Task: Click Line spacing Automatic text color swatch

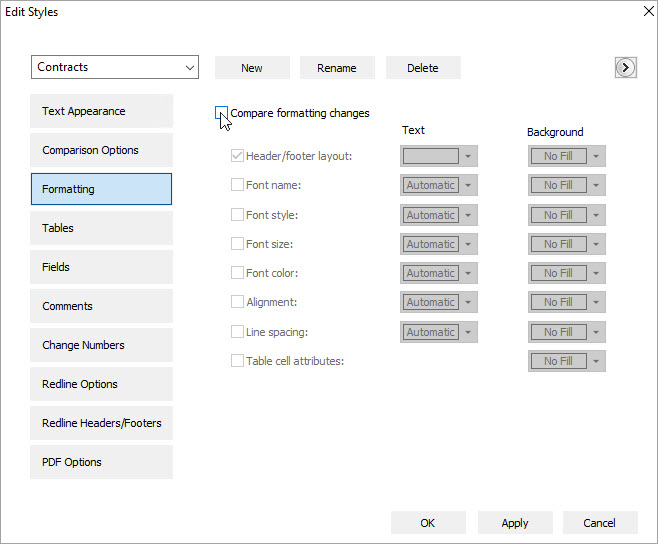Action: click(x=431, y=332)
